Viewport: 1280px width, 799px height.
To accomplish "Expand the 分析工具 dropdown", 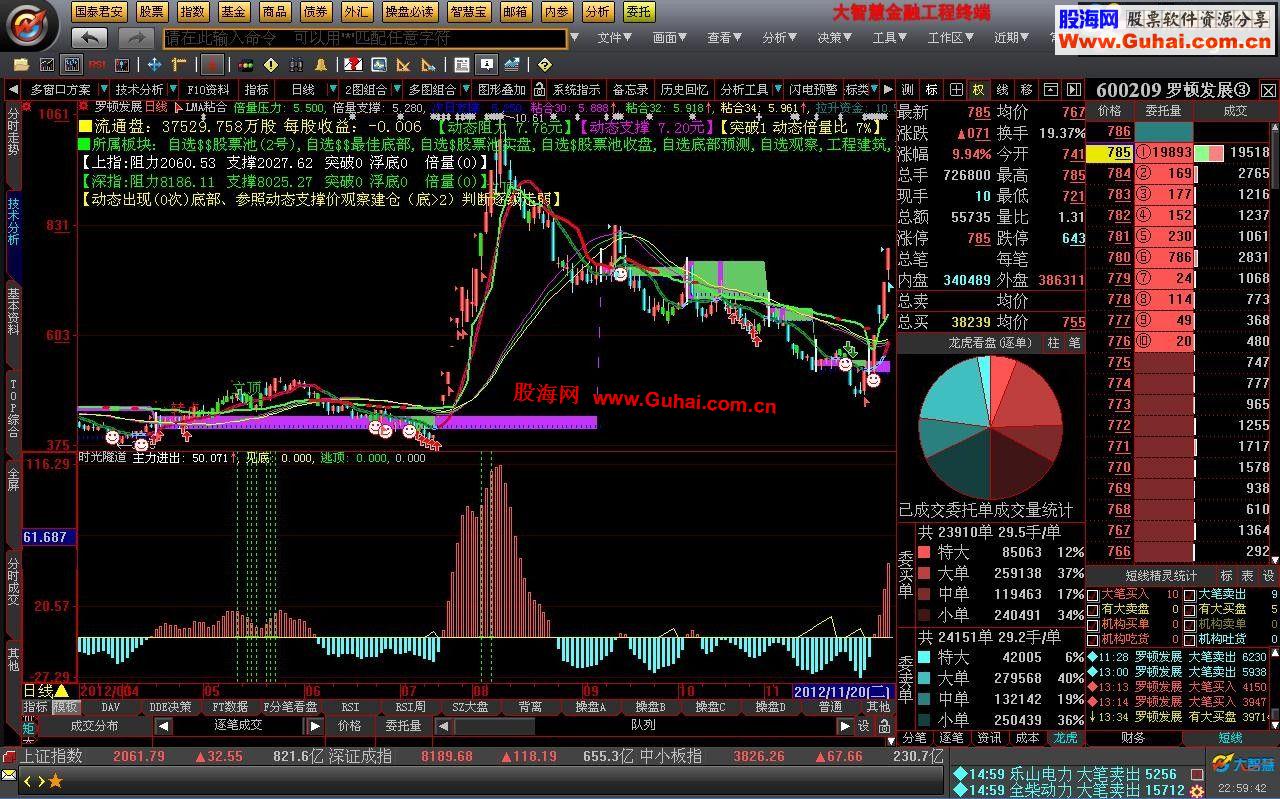I will click(778, 89).
